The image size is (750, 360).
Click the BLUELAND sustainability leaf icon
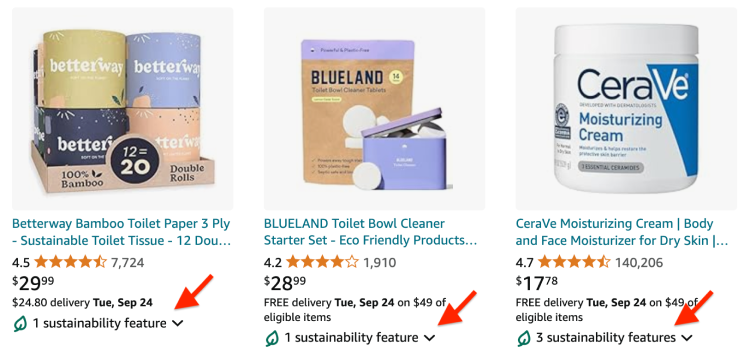pos(272,338)
